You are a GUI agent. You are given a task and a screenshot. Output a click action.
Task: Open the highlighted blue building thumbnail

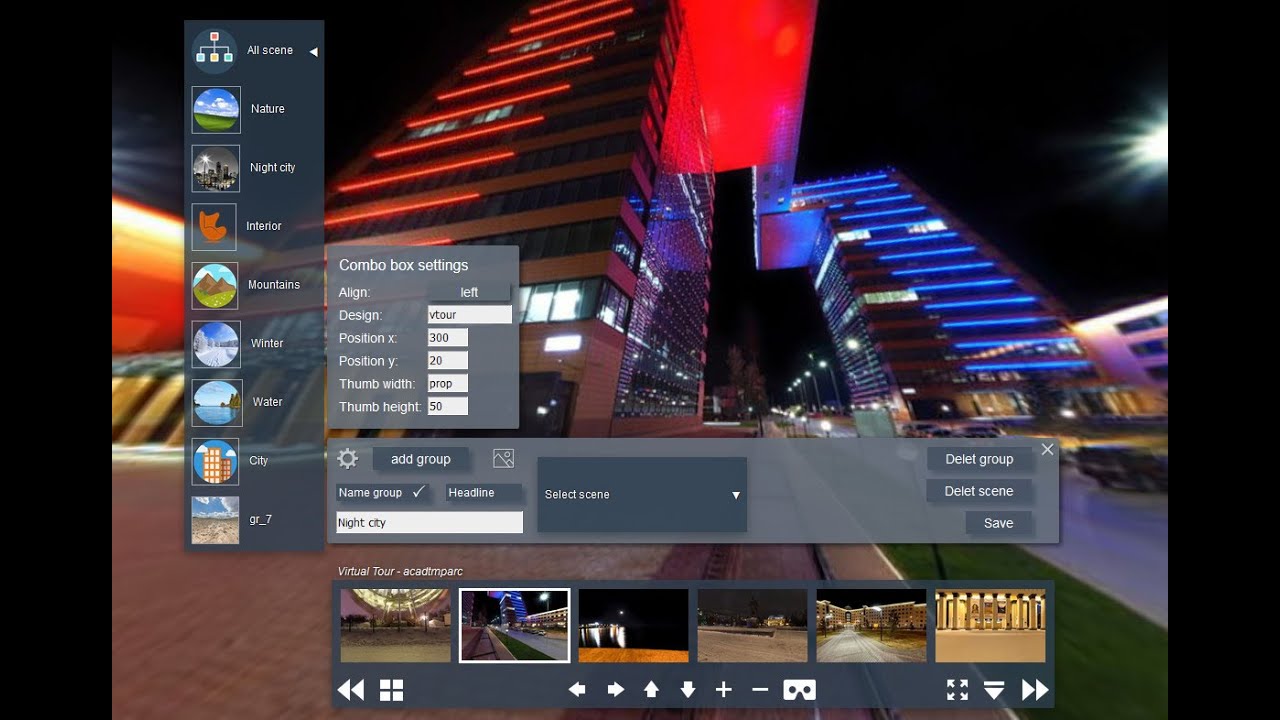(514, 625)
